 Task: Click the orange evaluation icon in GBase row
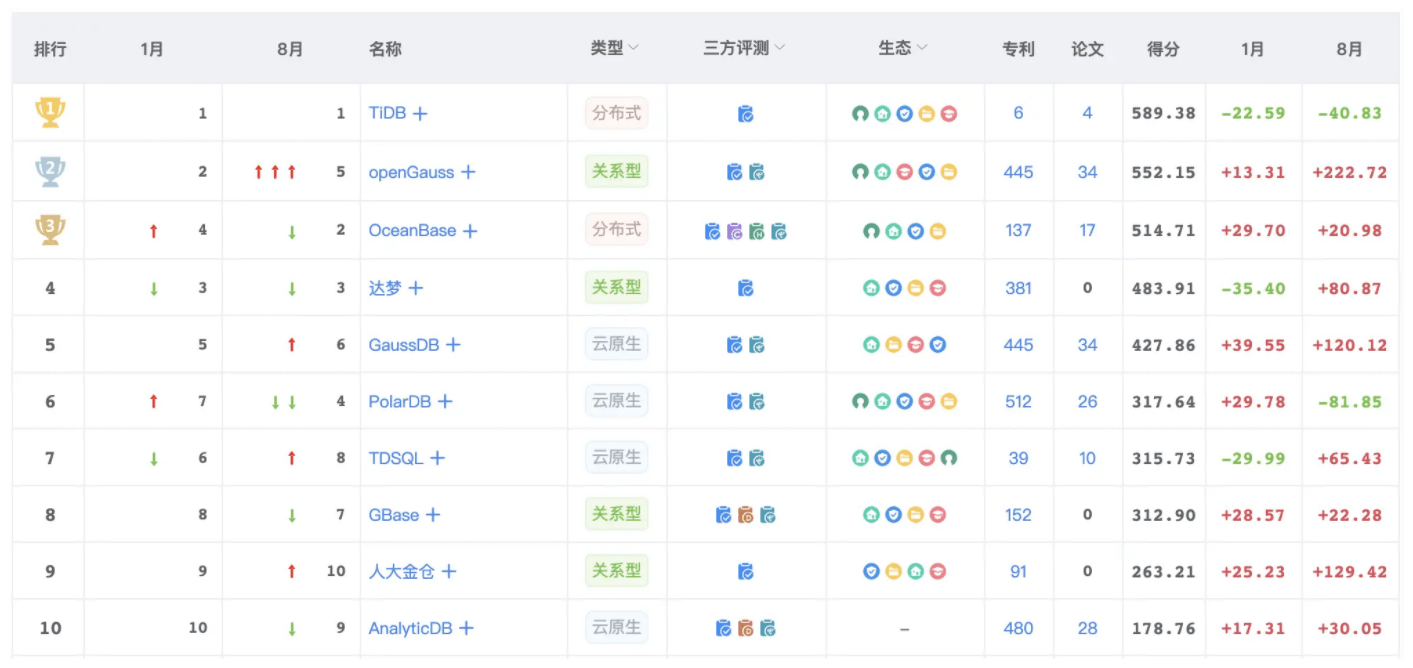tap(745, 515)
